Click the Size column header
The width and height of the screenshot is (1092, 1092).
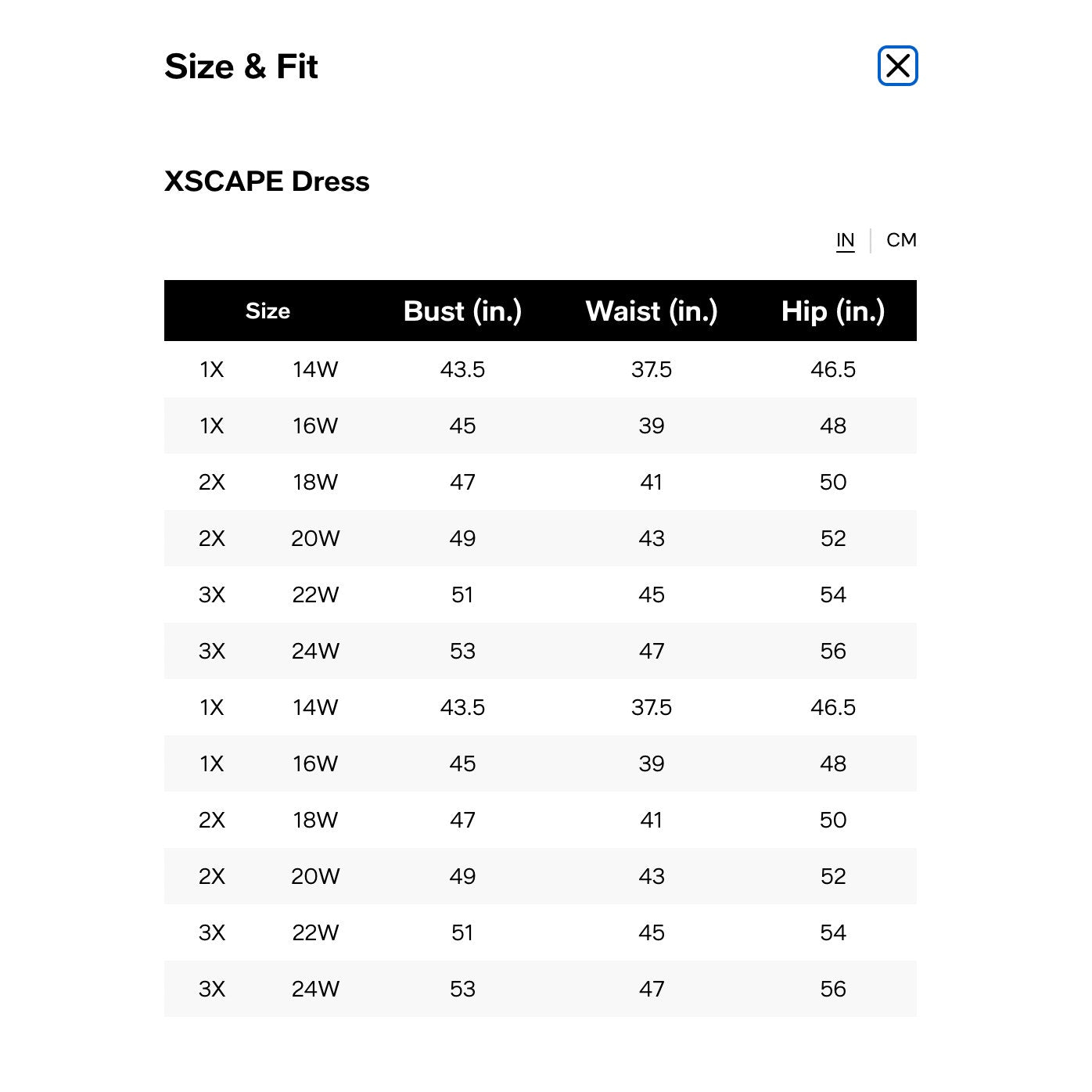click(x=268, y=311)
